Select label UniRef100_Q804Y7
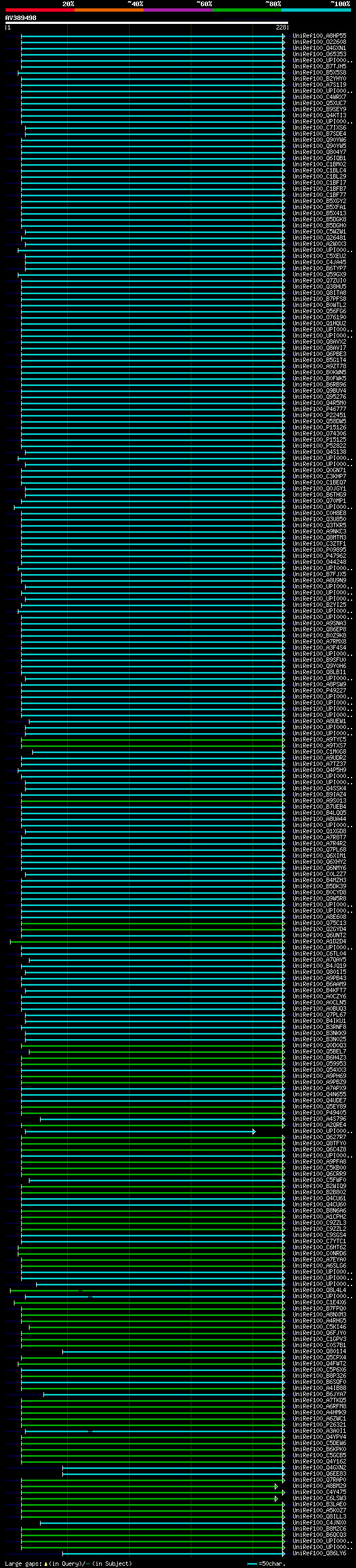 tap(319, 152)
